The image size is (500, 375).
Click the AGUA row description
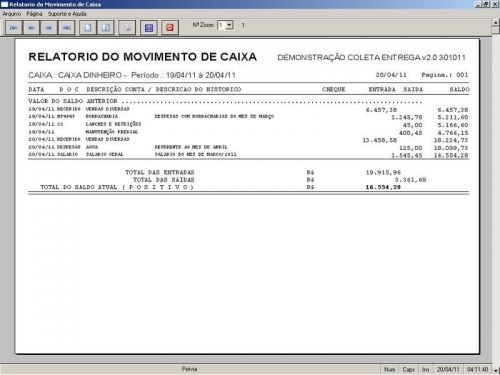(92, 147)
